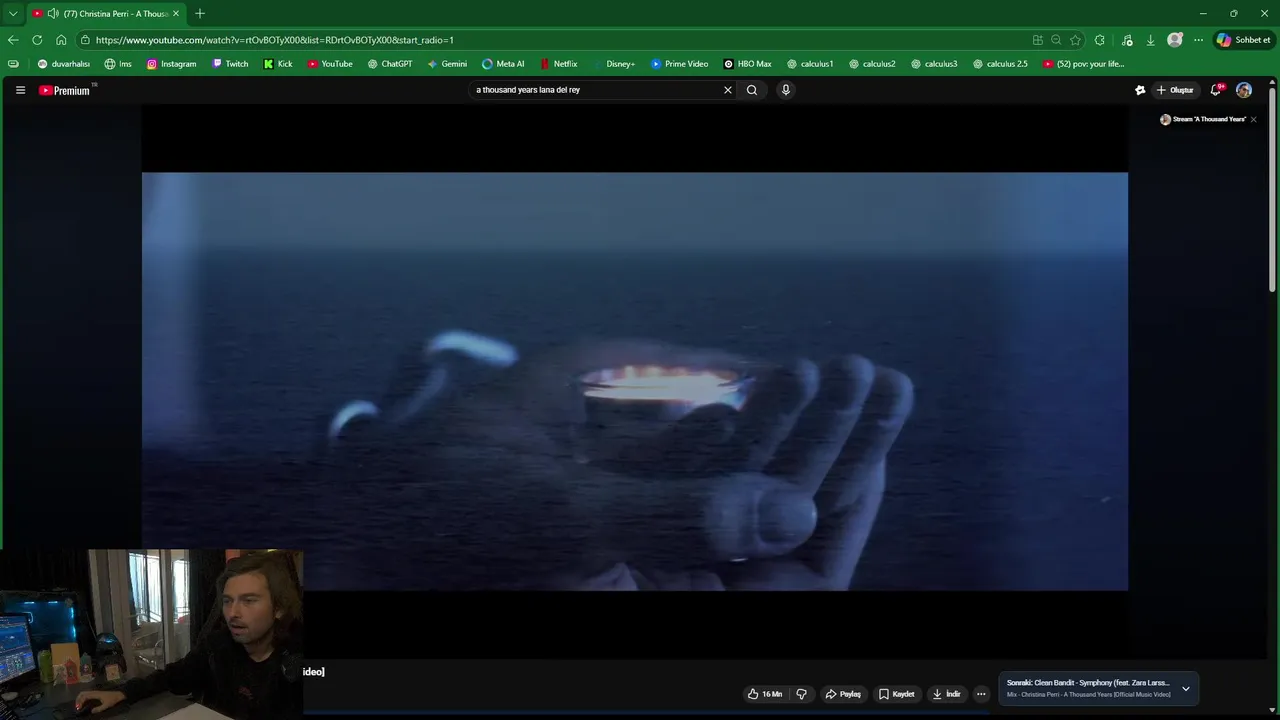Open the calculus1 bookmark
The image size is (1280, 720).
click(x=809, y=64)
